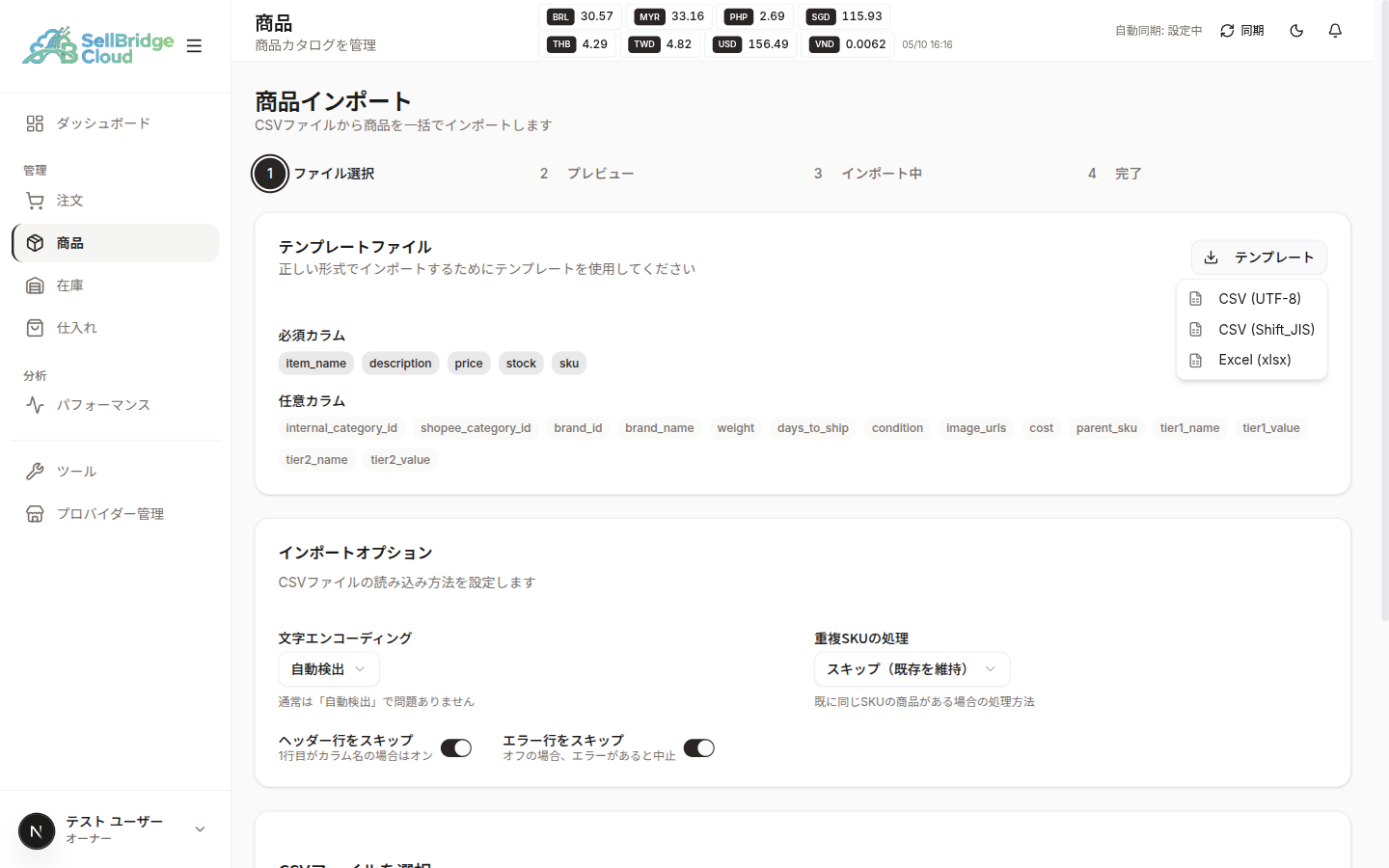Click the box icon beside 商品
1389x868 pixels.
pos(35,243)
